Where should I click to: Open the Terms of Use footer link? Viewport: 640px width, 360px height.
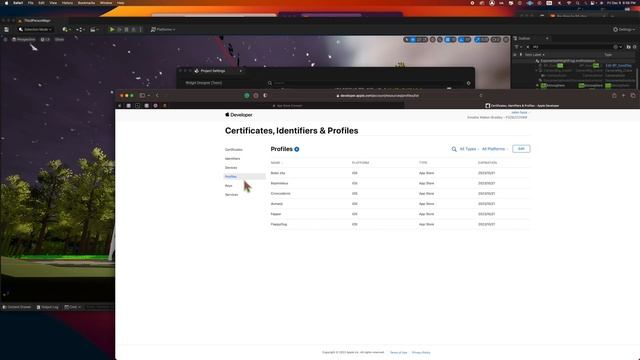[x=398, y=352]
